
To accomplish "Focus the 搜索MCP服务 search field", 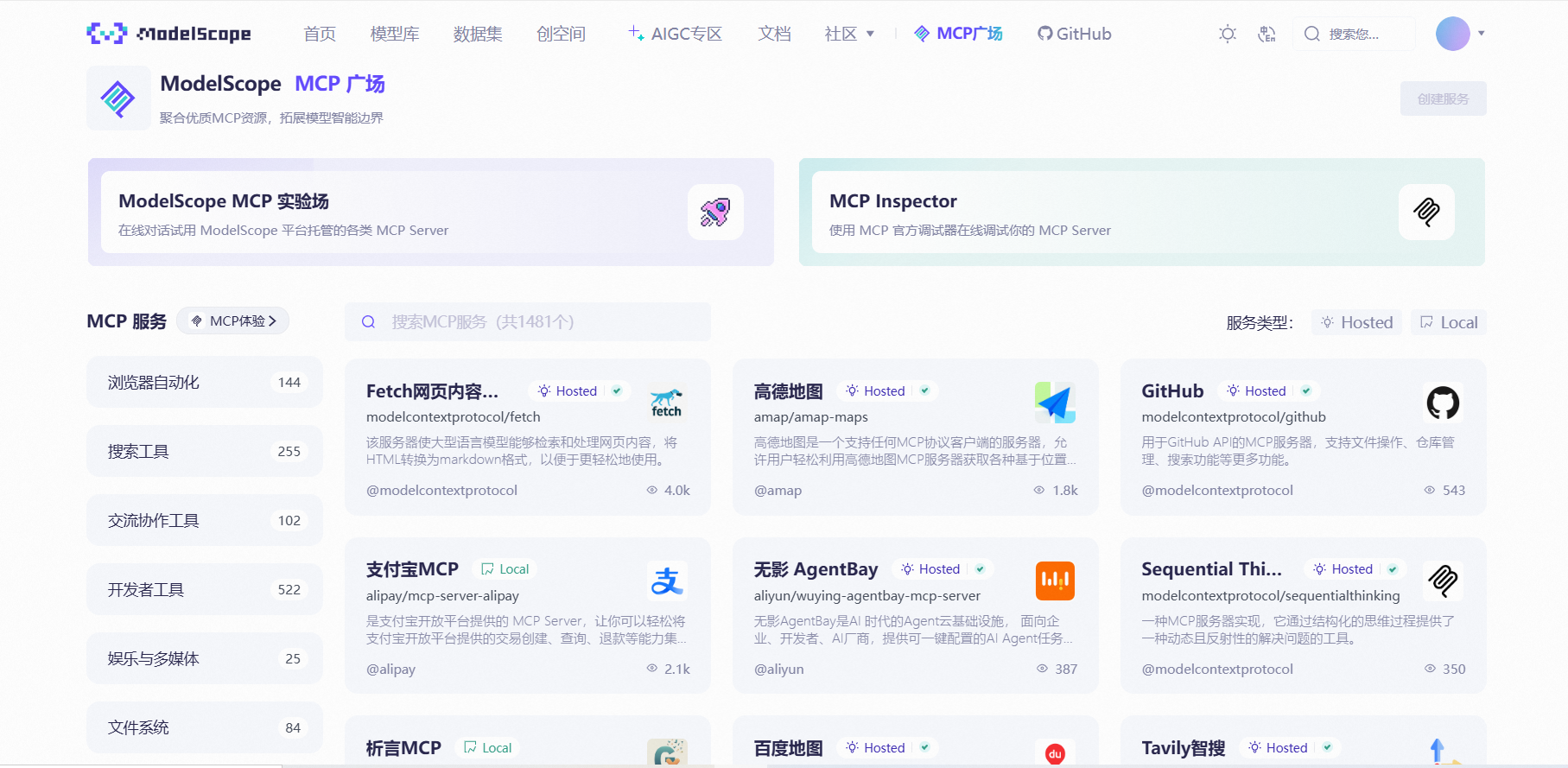I will (x=528, y=321).
